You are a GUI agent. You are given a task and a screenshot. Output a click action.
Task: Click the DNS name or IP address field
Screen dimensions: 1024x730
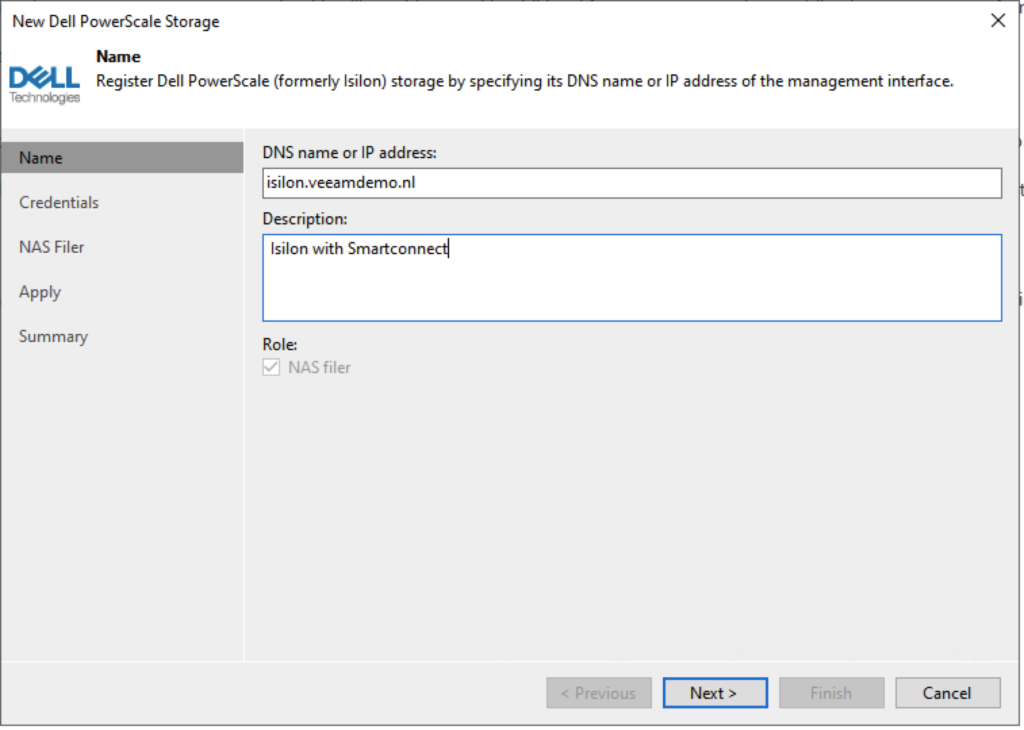[x=631, y=183]
